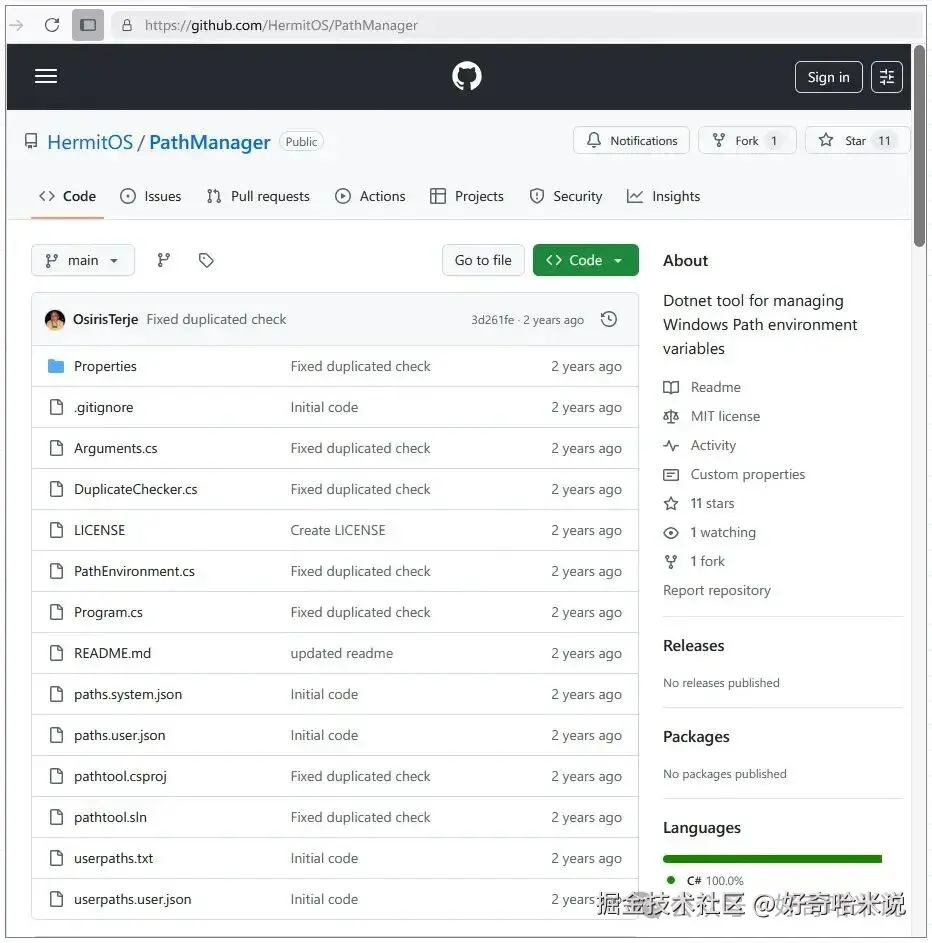Open the Actions tab
The image size is (932, 943).
[370, 196]
